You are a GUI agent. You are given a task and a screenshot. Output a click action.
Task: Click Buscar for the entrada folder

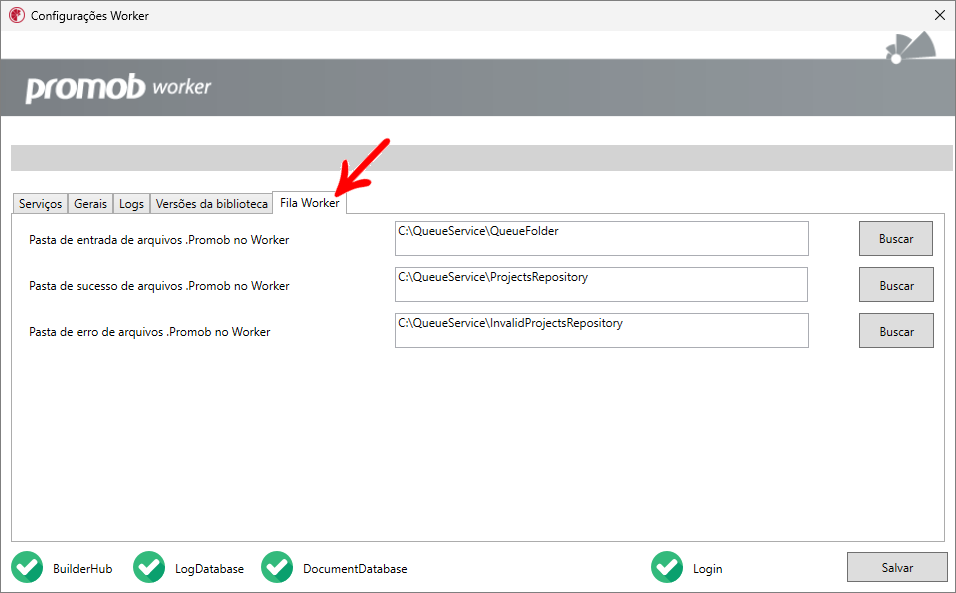[x=896, y=239]
